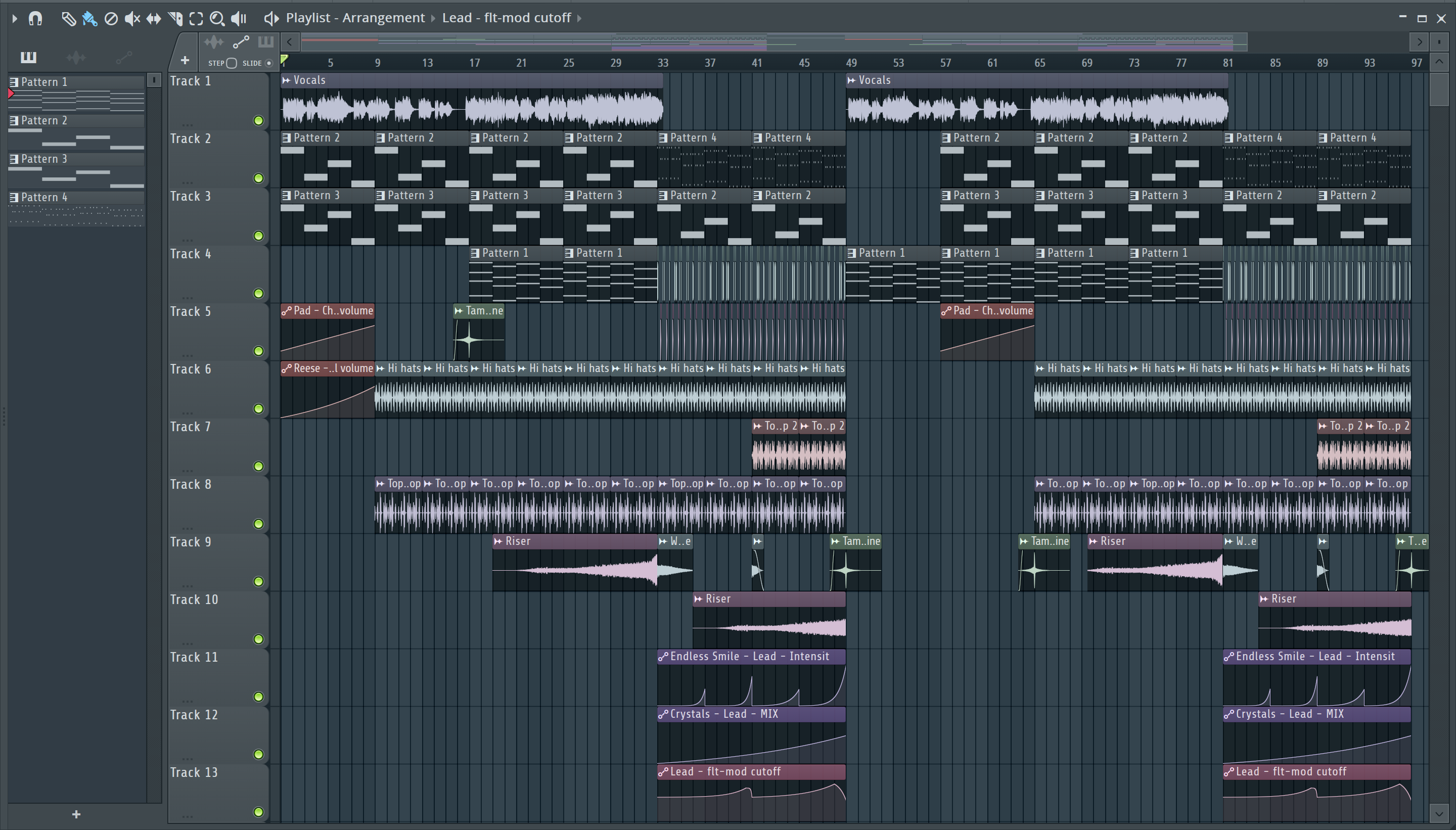1456x830 pixels.
Task: Select first Endless Smile - Lead - Intensit clip
Action: pyautogui.click(x=751, y=677)
